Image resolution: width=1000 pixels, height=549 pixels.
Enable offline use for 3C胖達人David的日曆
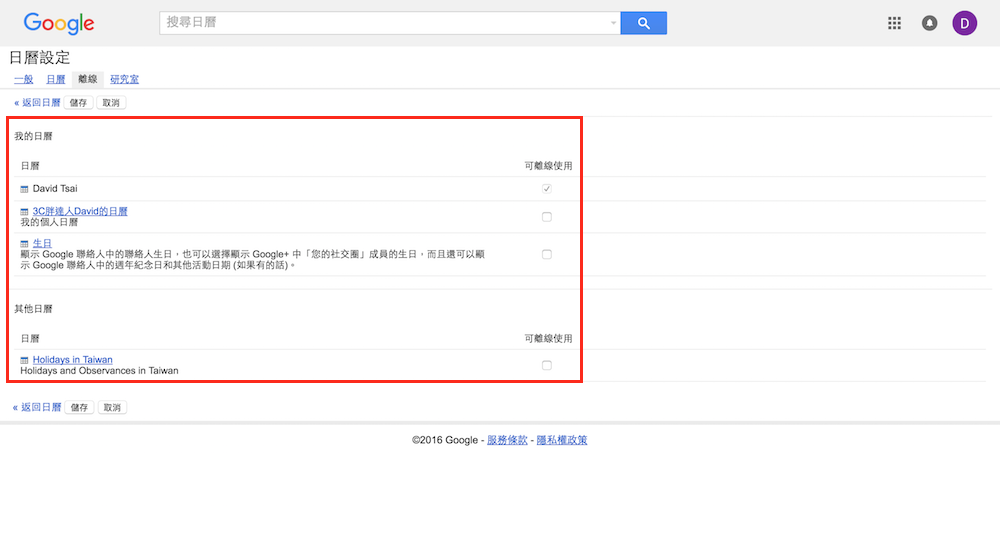point(547,217)
